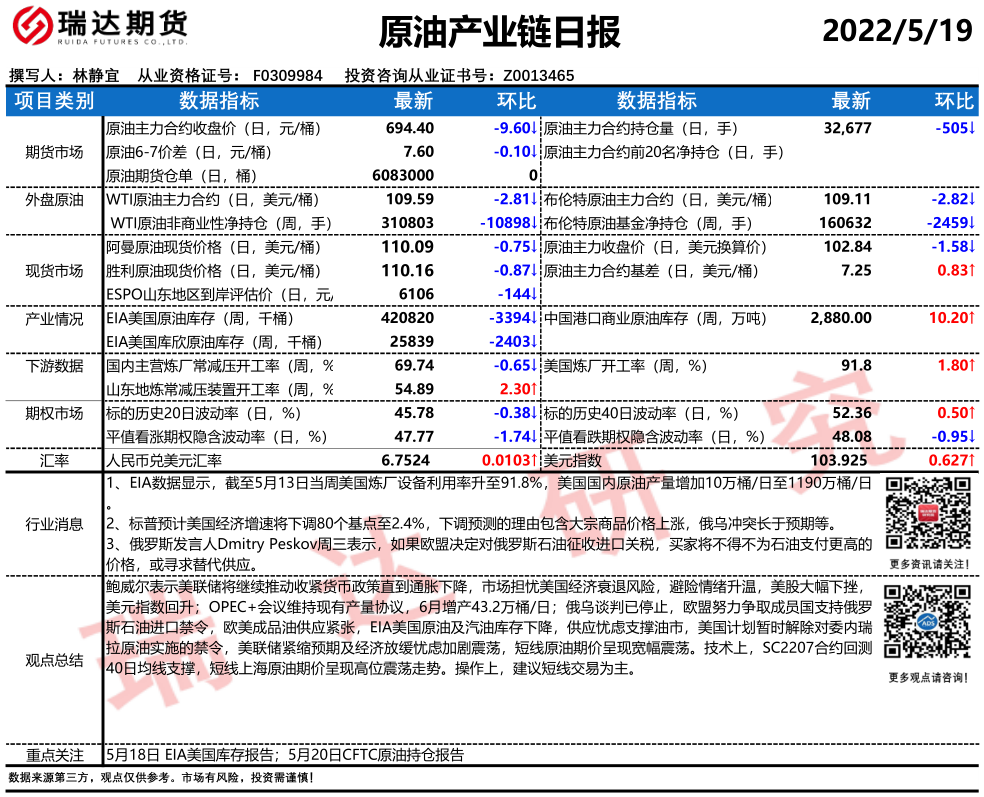The width and height of the screenshot is (984, 797).
Task: Select the 行业消息 section label
Action: click(54, 524)
